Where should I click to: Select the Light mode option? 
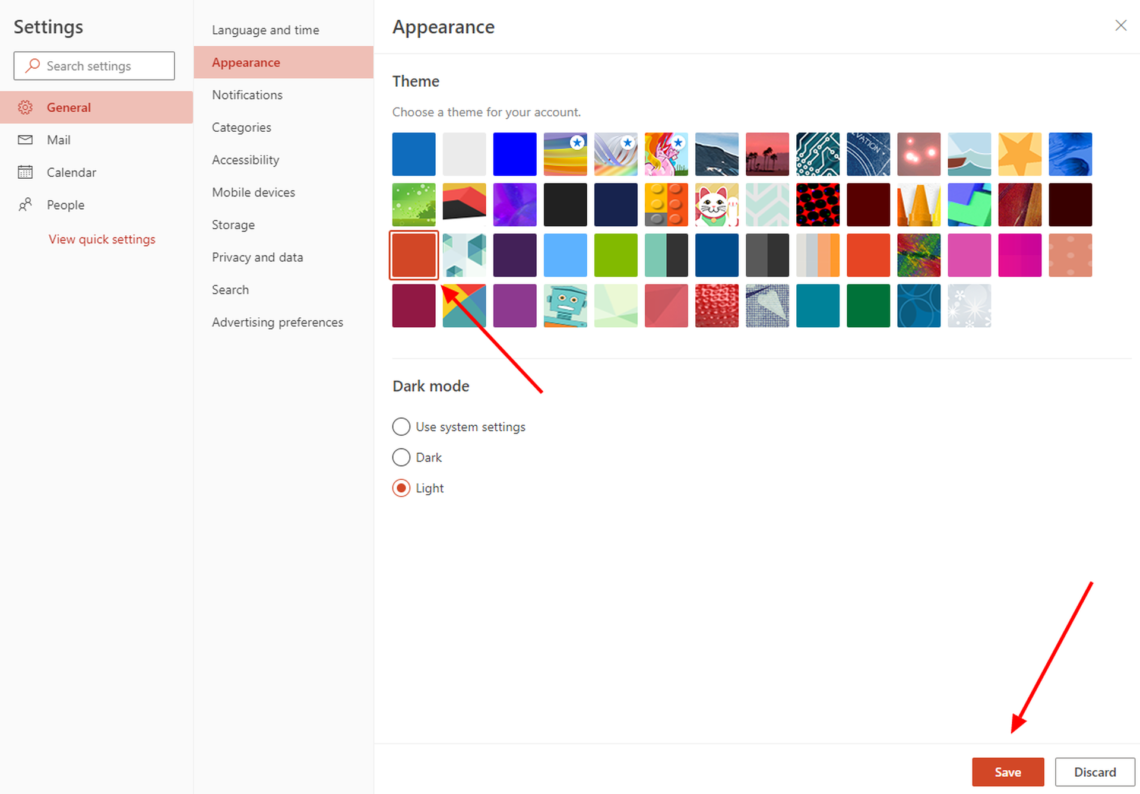click(401, 488)
